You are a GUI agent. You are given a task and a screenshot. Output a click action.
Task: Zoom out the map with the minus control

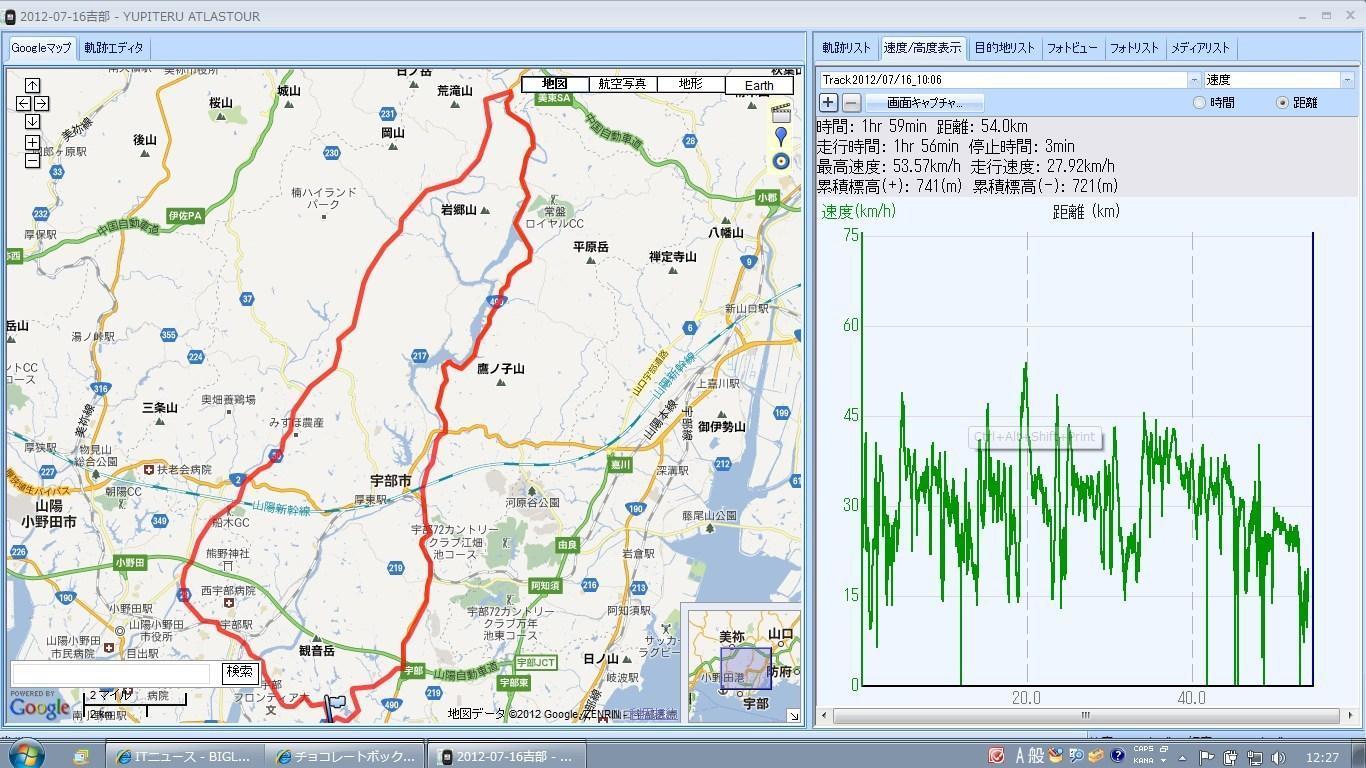click(x=32, y=160)
